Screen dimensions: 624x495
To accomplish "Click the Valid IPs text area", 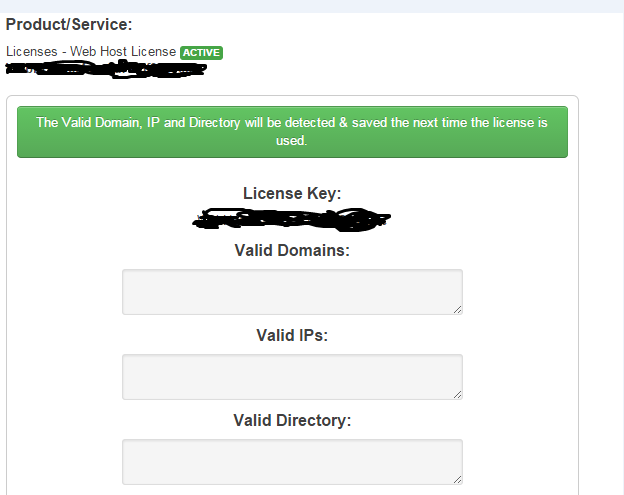I will pyautogui.click(x=292, y=377).
